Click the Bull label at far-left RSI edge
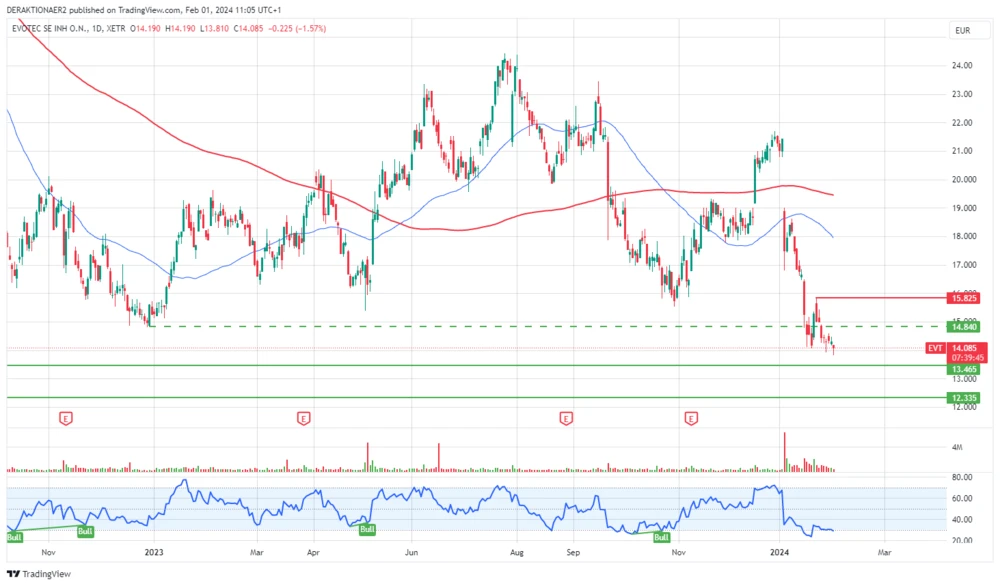Viewport: 1000px width, 586px height. tap(14, 537)
